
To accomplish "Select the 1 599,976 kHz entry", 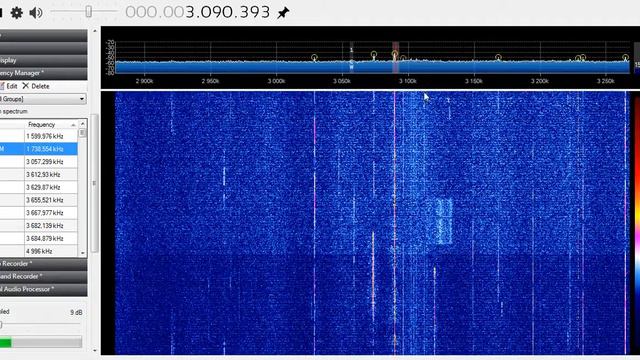I will coord(38,136).
